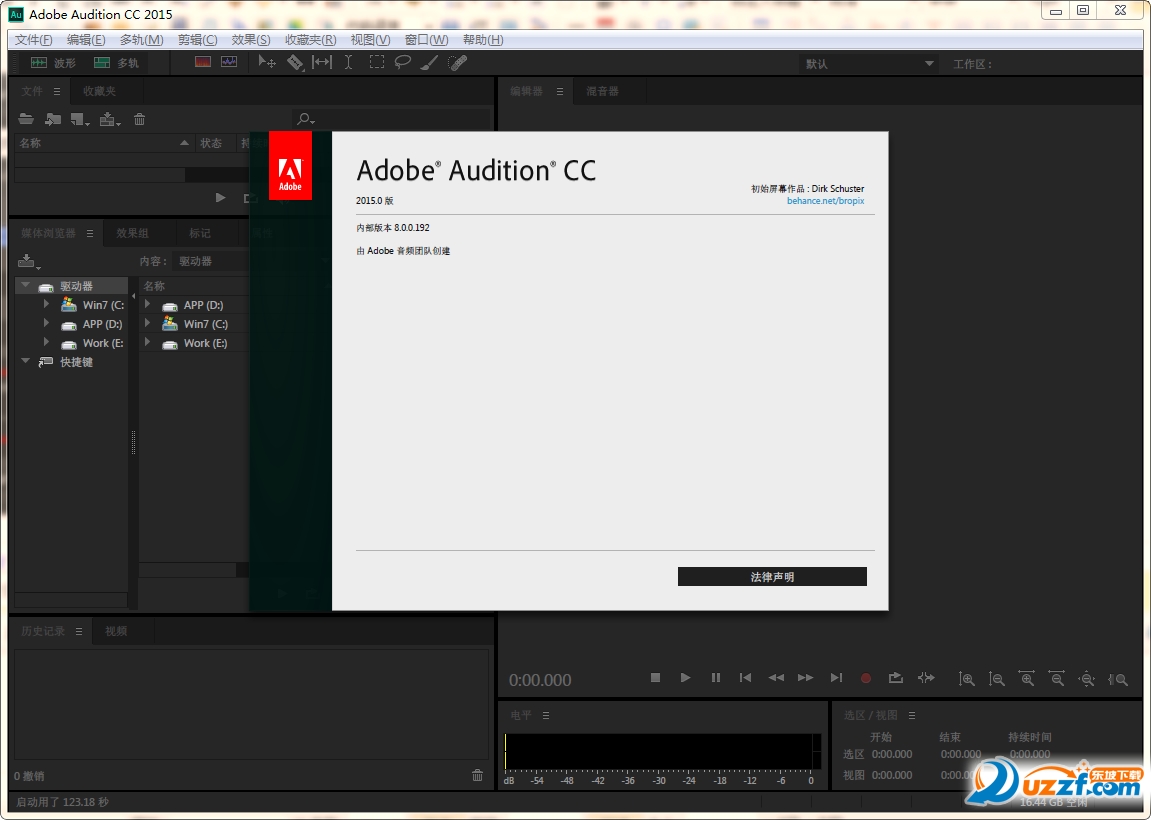
Task: Expand Work (E: in the left tree
Action: [46, 342]
